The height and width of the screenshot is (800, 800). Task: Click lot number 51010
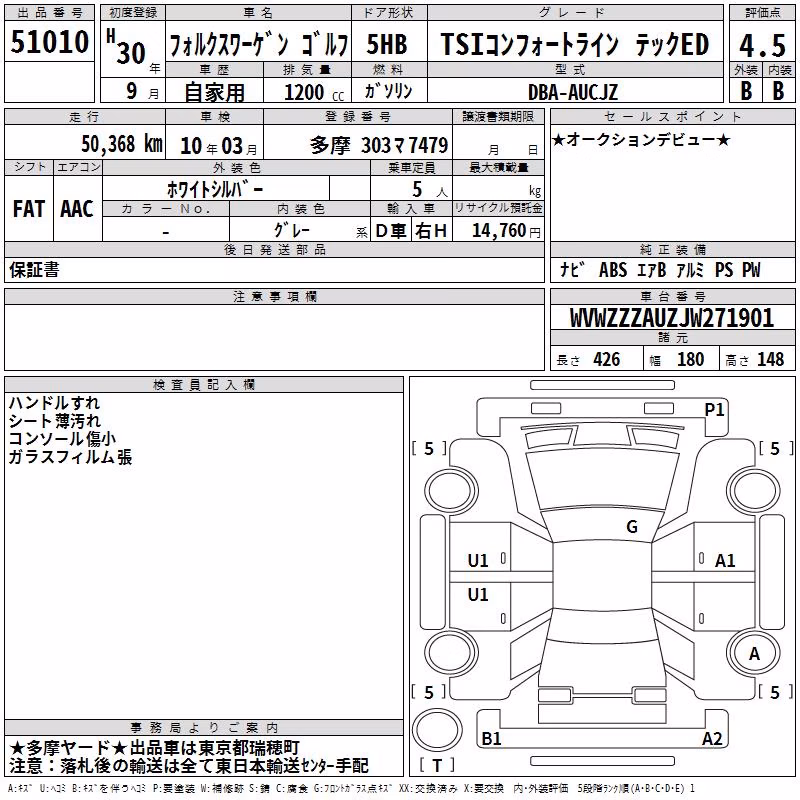pos(49,42)
